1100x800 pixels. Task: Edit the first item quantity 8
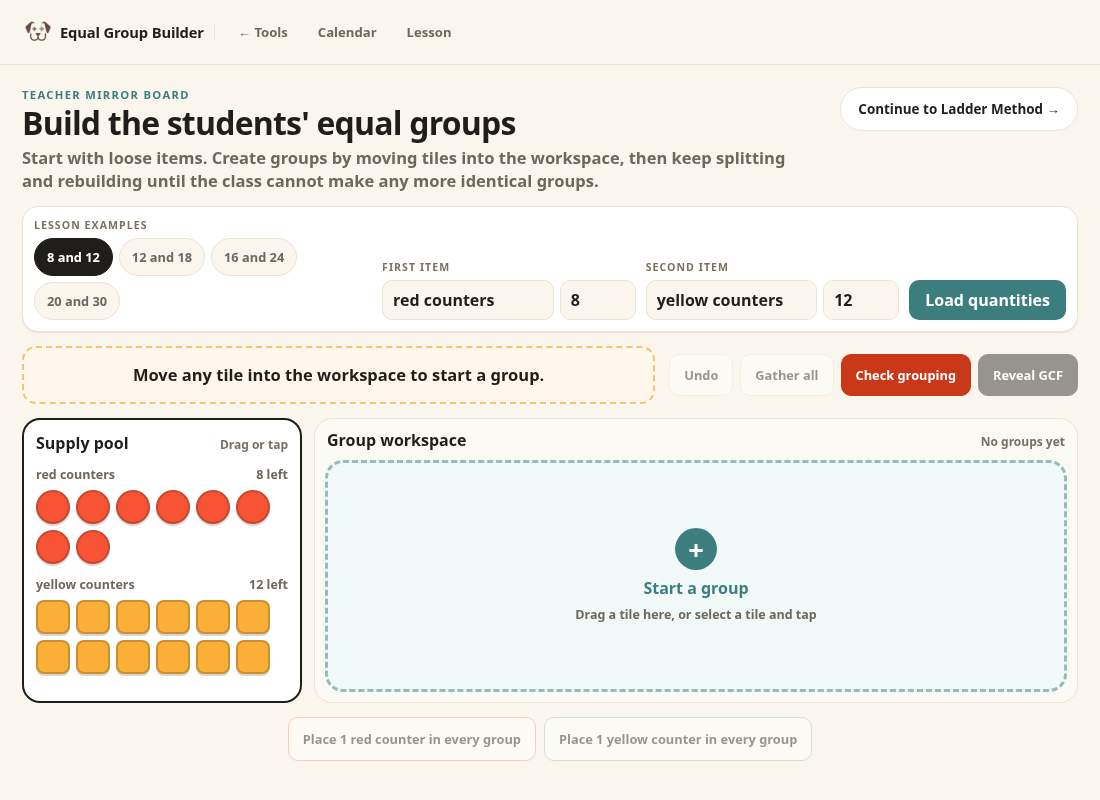598,300
